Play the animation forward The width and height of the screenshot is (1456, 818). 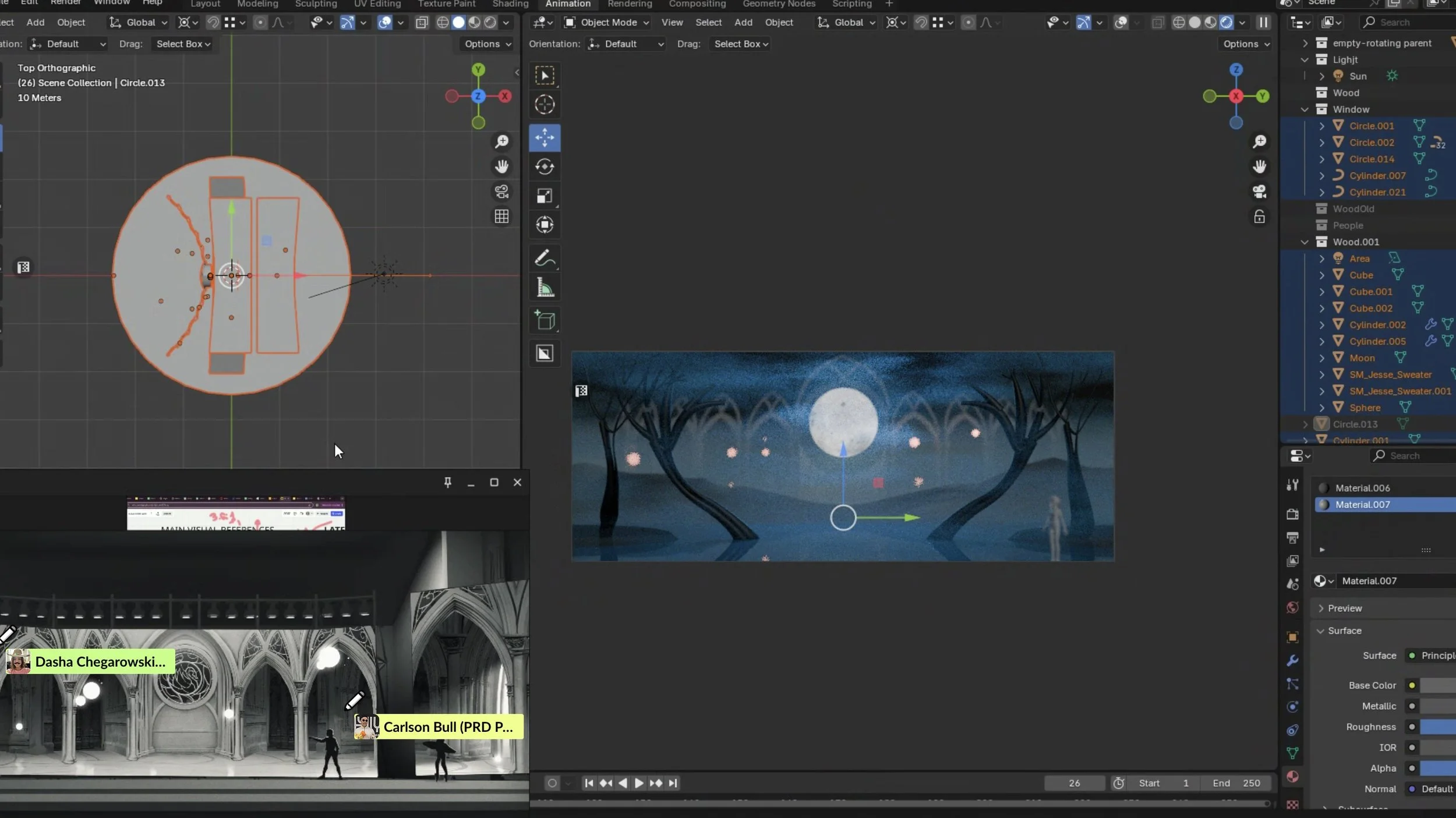[x=639, y=783]
